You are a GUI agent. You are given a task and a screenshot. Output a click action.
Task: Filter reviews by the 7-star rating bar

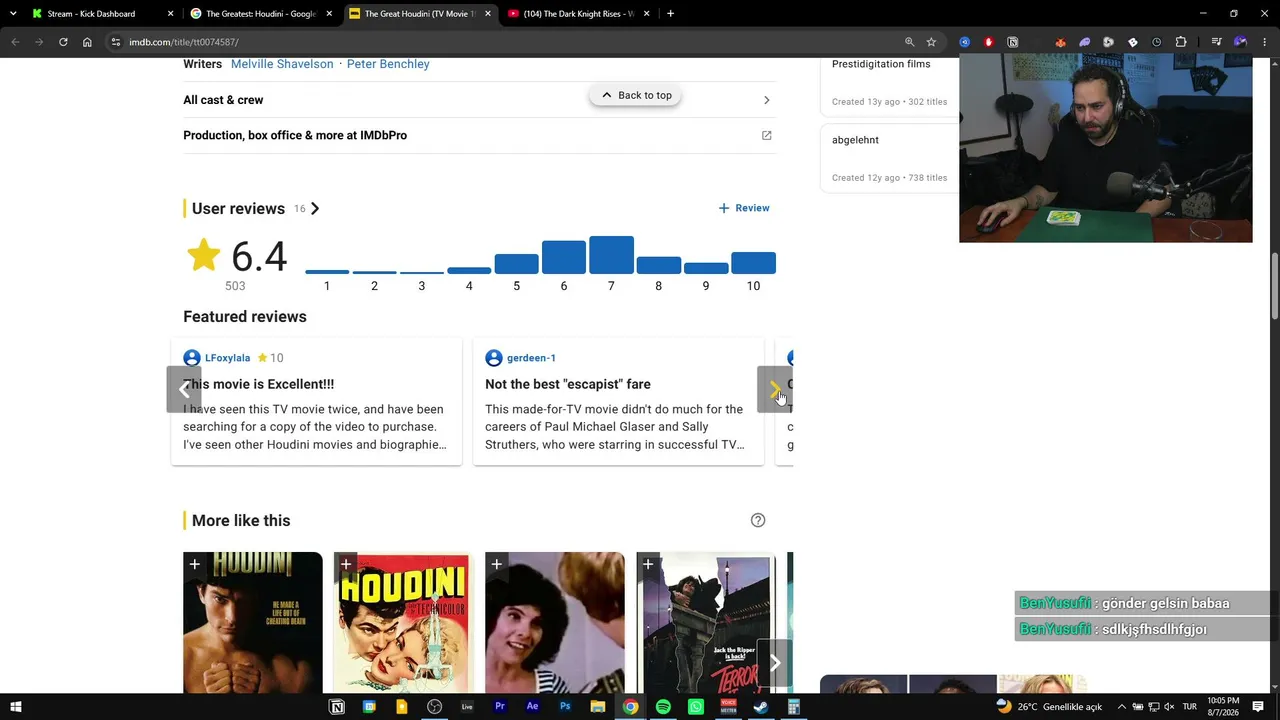pyautogui.click(x=611, y=255)
